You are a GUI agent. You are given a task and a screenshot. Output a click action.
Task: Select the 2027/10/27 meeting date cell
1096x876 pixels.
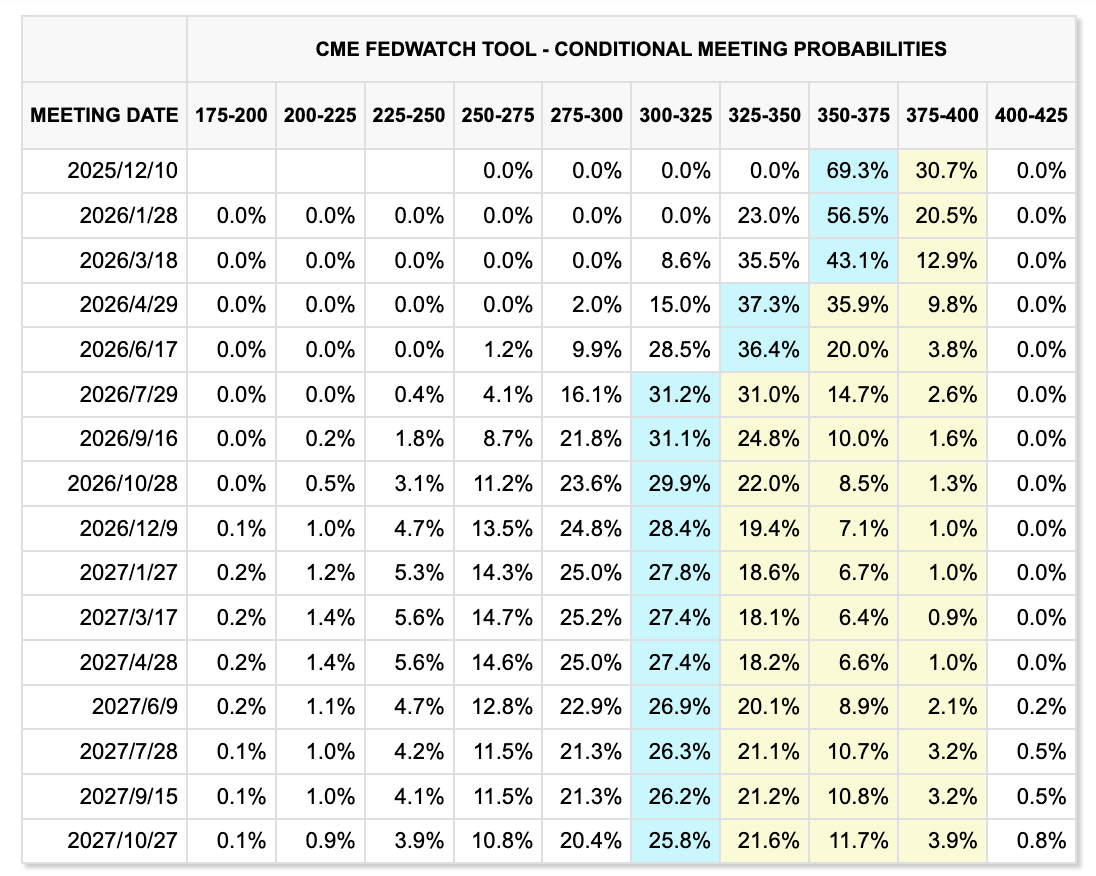(122, 841)
